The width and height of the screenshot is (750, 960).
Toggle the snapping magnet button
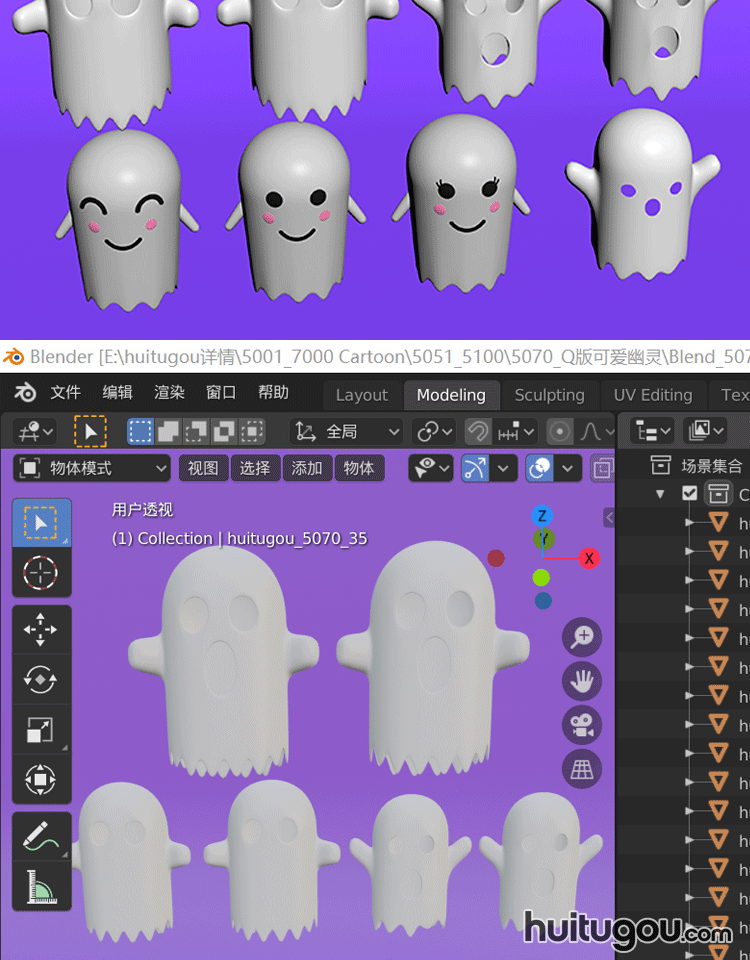click(x=478, y=431)
